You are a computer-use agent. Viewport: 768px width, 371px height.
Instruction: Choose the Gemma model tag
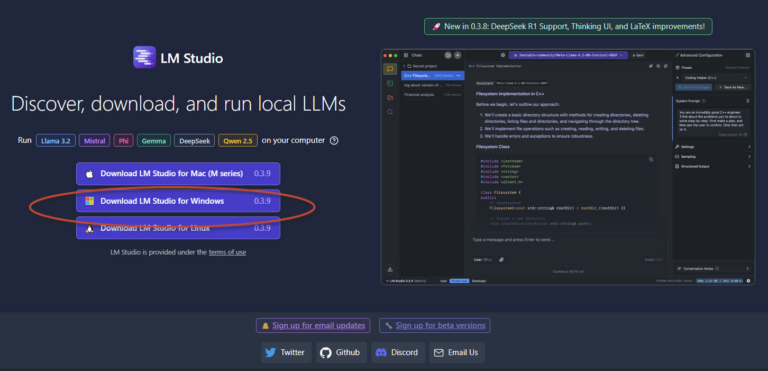coord(154,141)
